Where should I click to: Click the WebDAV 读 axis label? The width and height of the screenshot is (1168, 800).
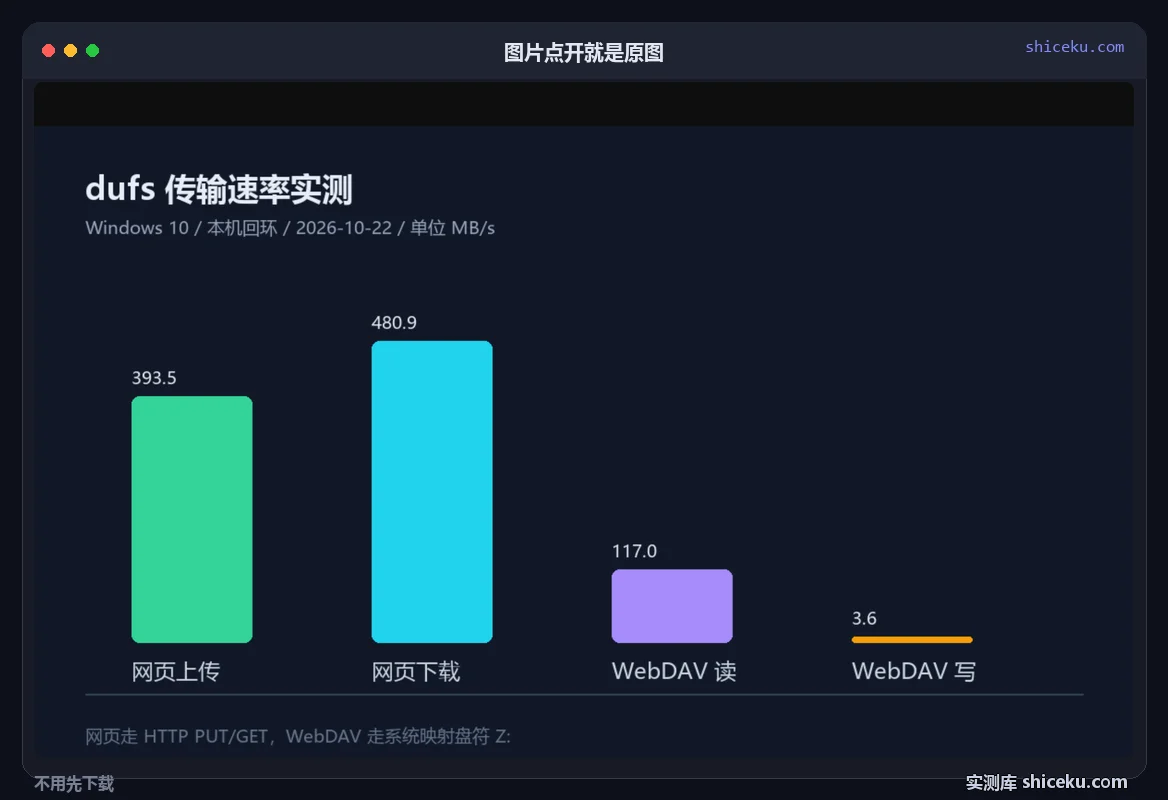pyautogui.click(x=674, y=672)
